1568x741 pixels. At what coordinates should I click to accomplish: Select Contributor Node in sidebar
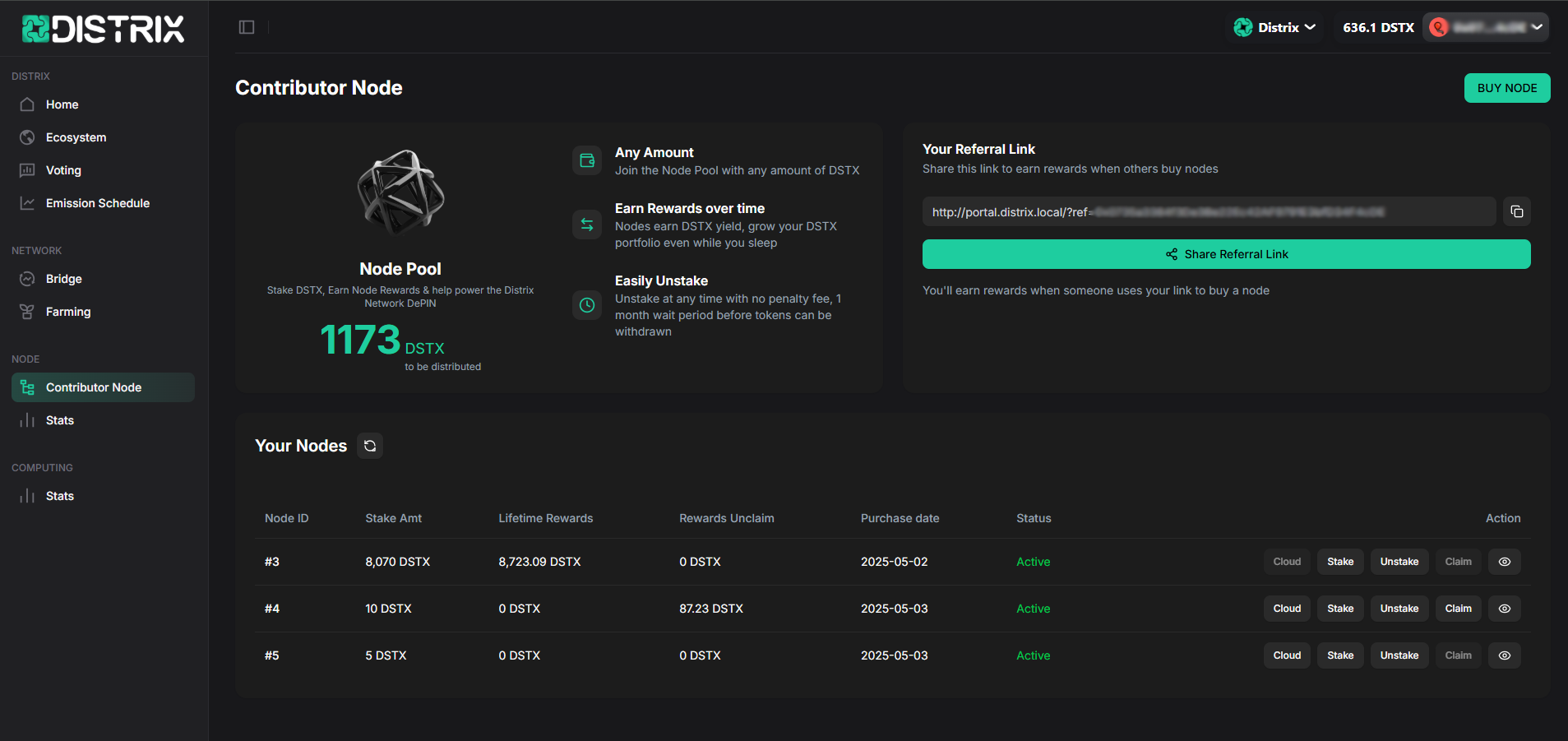103,387
